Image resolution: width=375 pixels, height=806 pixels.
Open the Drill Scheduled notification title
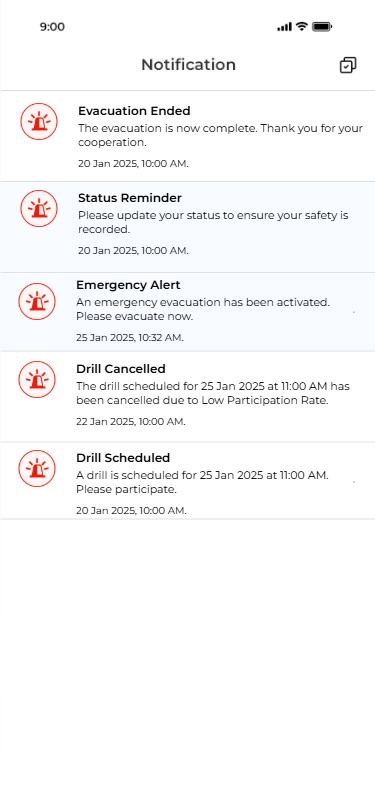click(123, 458)
